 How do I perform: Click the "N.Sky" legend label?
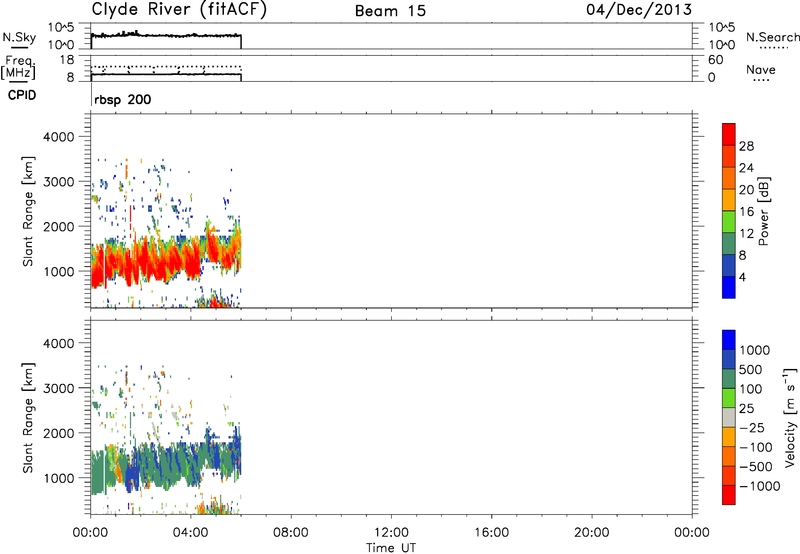coord(19,37)
